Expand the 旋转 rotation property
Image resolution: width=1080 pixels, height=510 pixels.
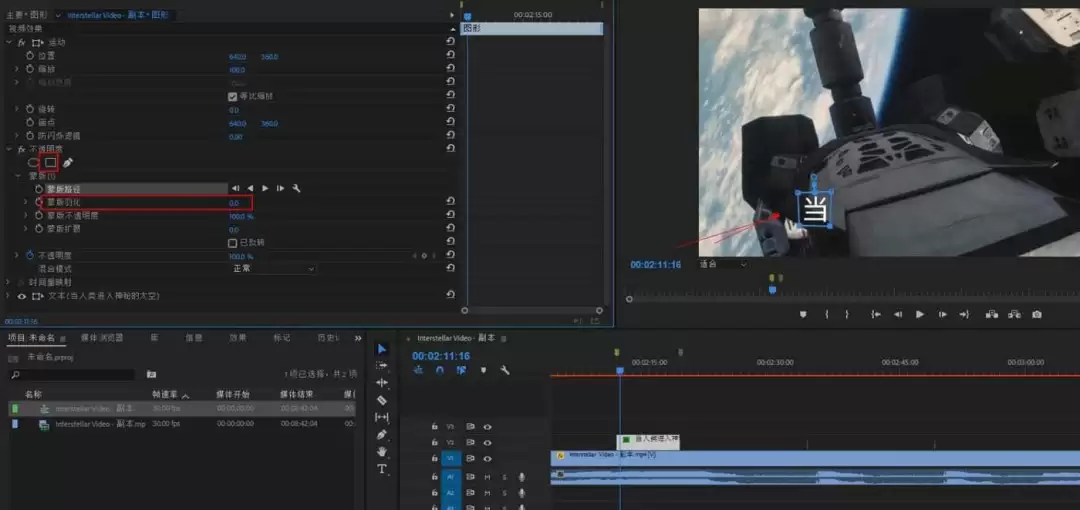17,110
